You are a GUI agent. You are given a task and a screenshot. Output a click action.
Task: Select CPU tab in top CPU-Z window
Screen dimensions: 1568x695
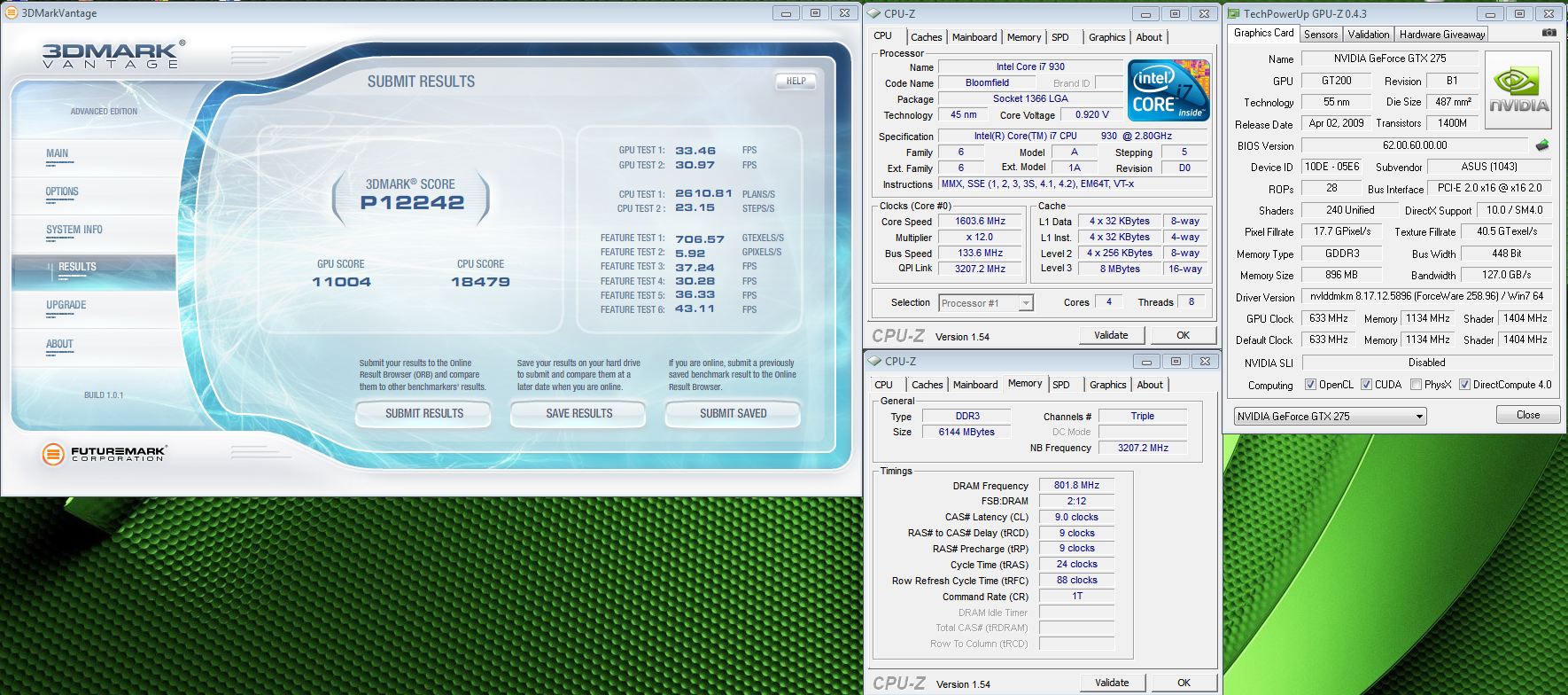tap(883, 35)
